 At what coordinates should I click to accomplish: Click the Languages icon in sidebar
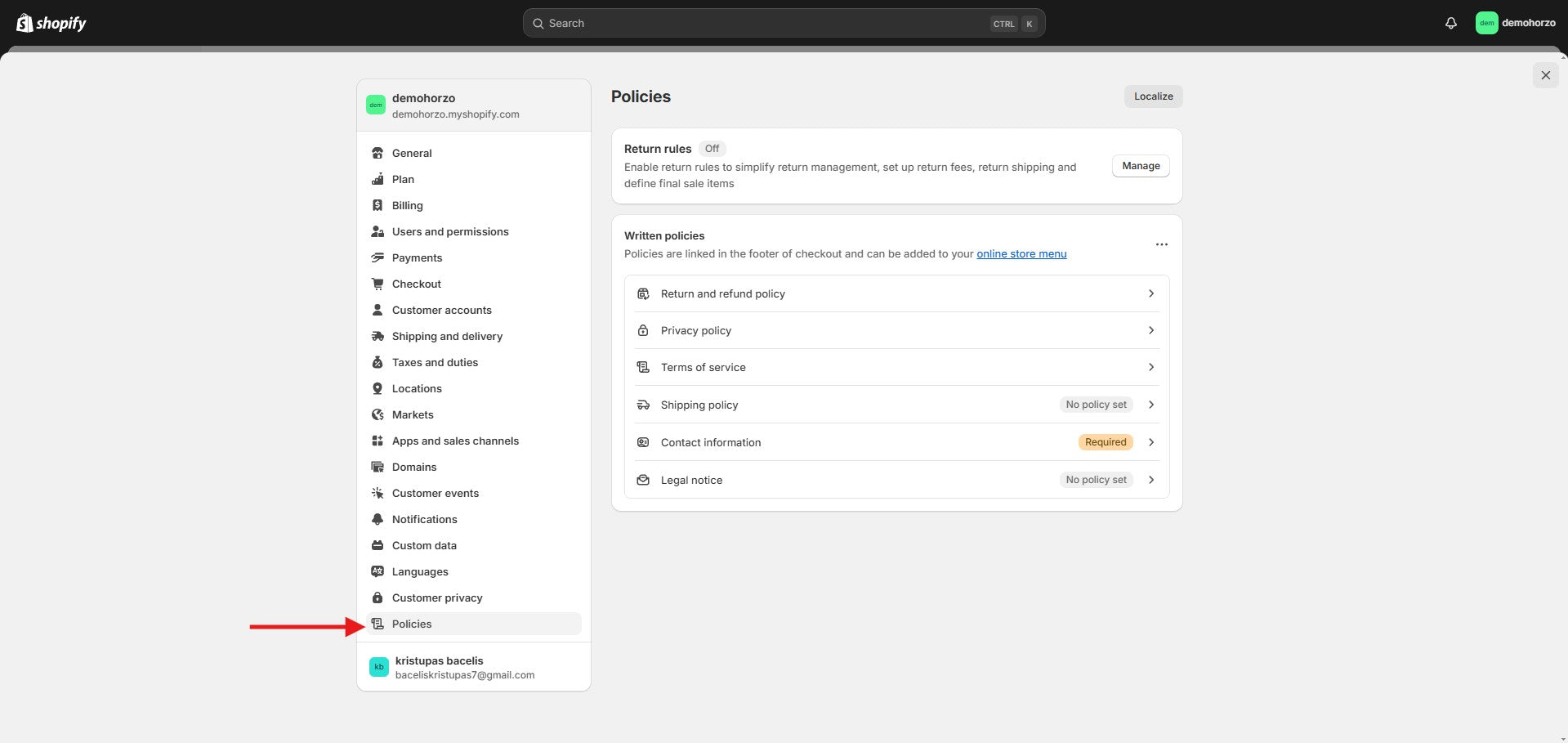coord(377,571)
